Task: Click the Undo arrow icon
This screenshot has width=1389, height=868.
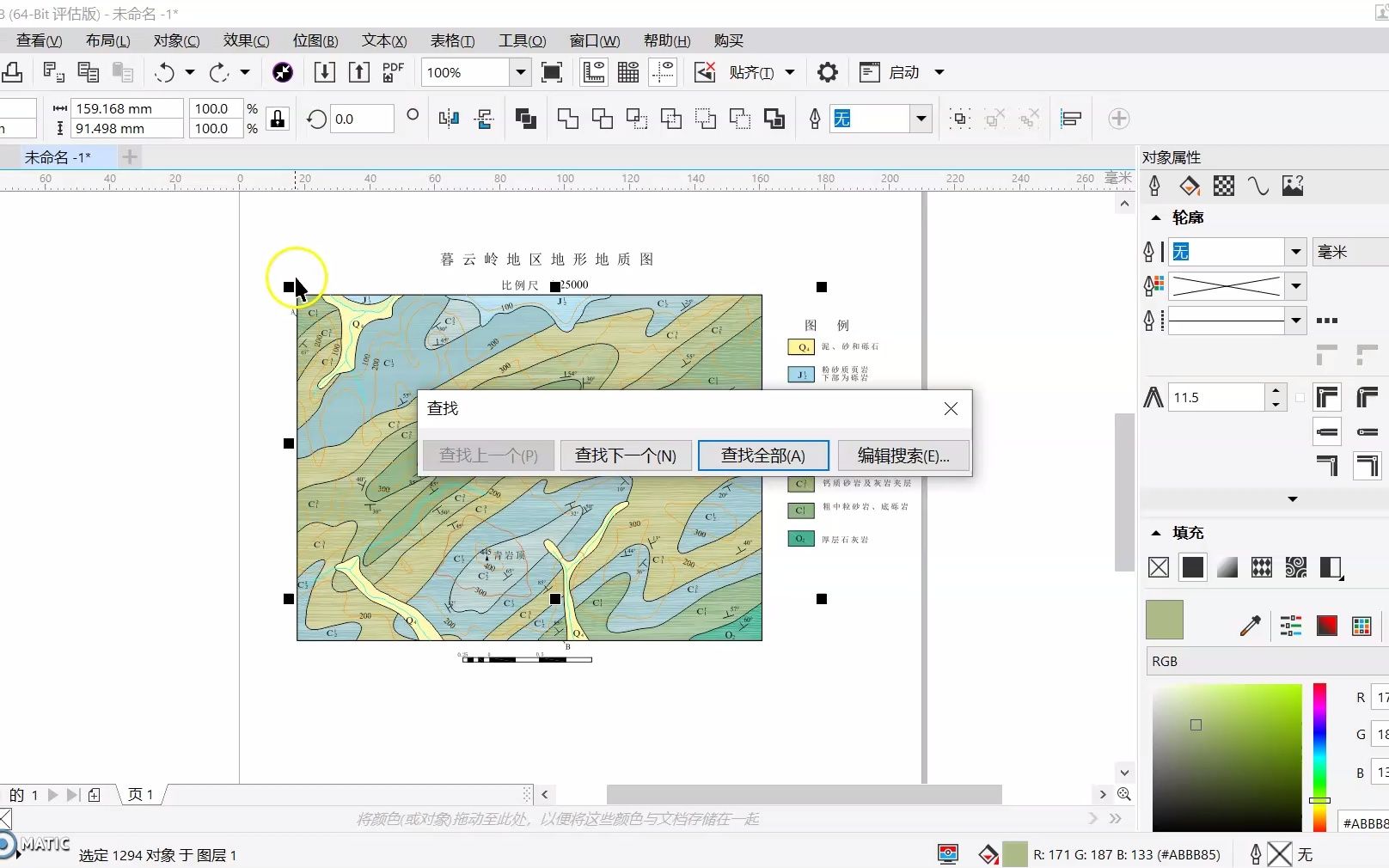Action: pyautogui.click(x=165, y=73)
